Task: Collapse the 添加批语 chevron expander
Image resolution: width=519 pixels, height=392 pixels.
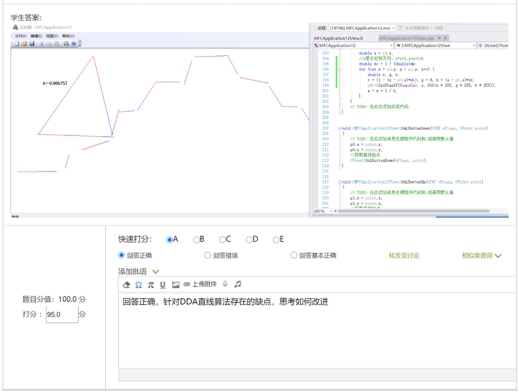Action: pos(156,271)
